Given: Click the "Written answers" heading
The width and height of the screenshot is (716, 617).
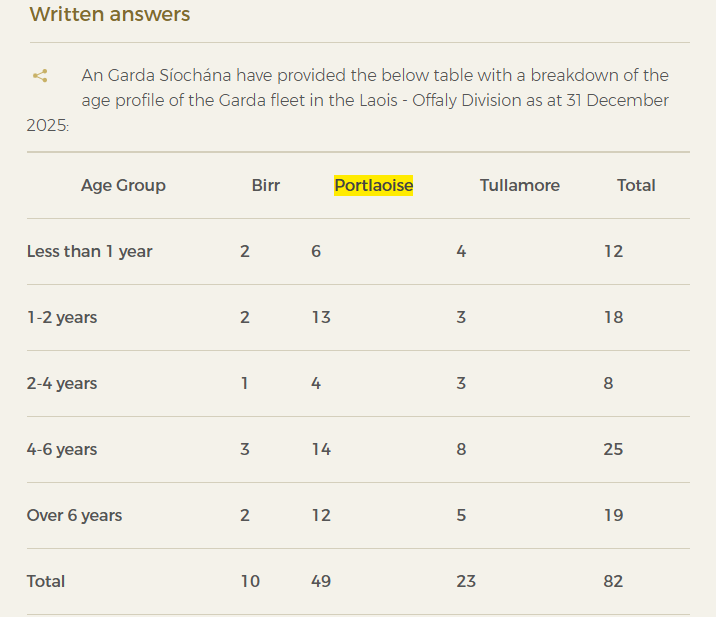Looking at the screenshot, I should [110, 15].
